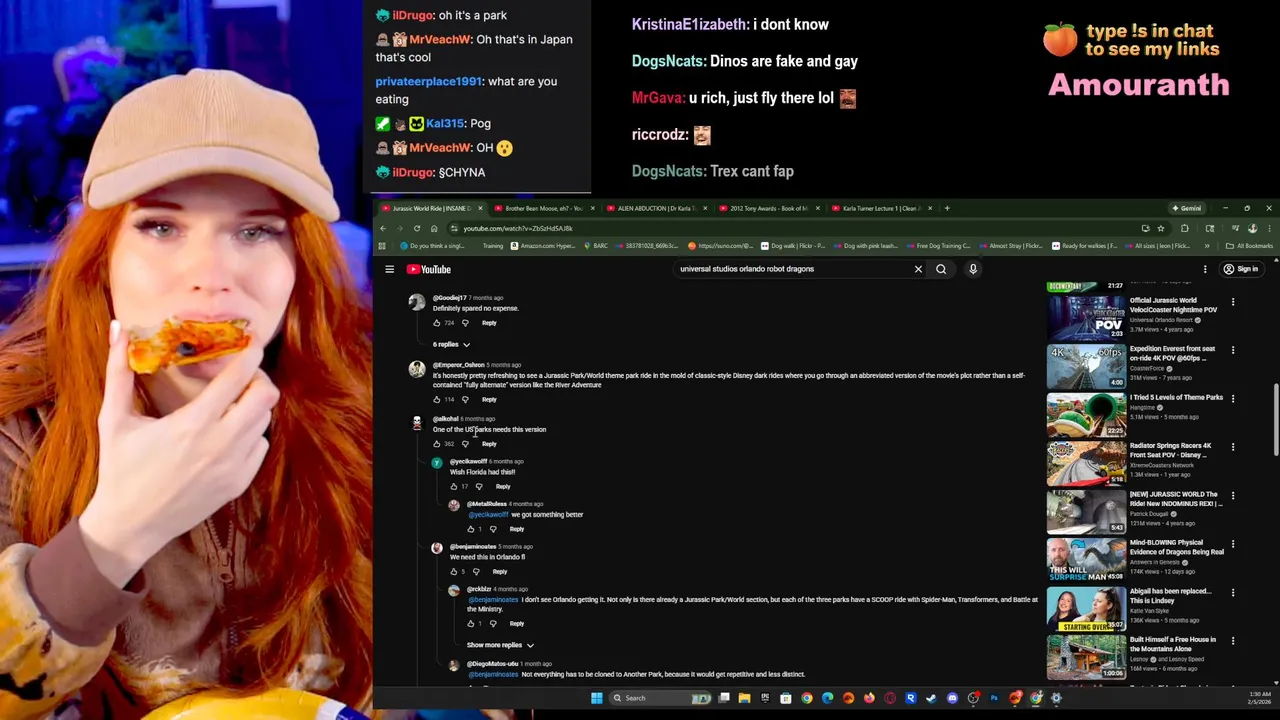
Task: Click the browser home icon
Action: click(x=434, y=228)
